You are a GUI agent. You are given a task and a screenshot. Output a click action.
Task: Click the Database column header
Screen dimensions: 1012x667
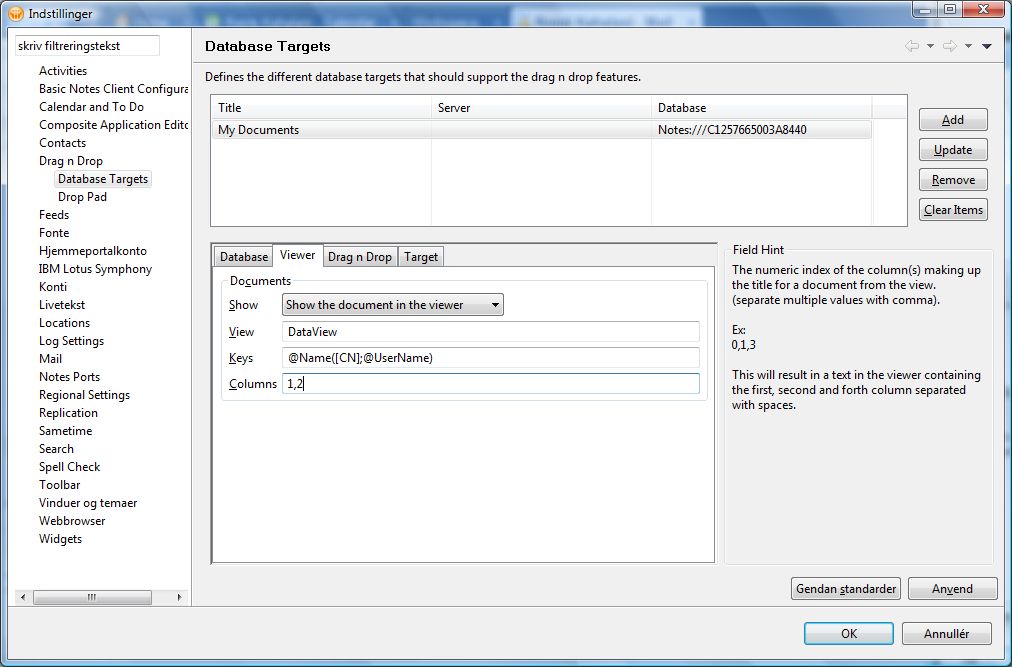762,108
